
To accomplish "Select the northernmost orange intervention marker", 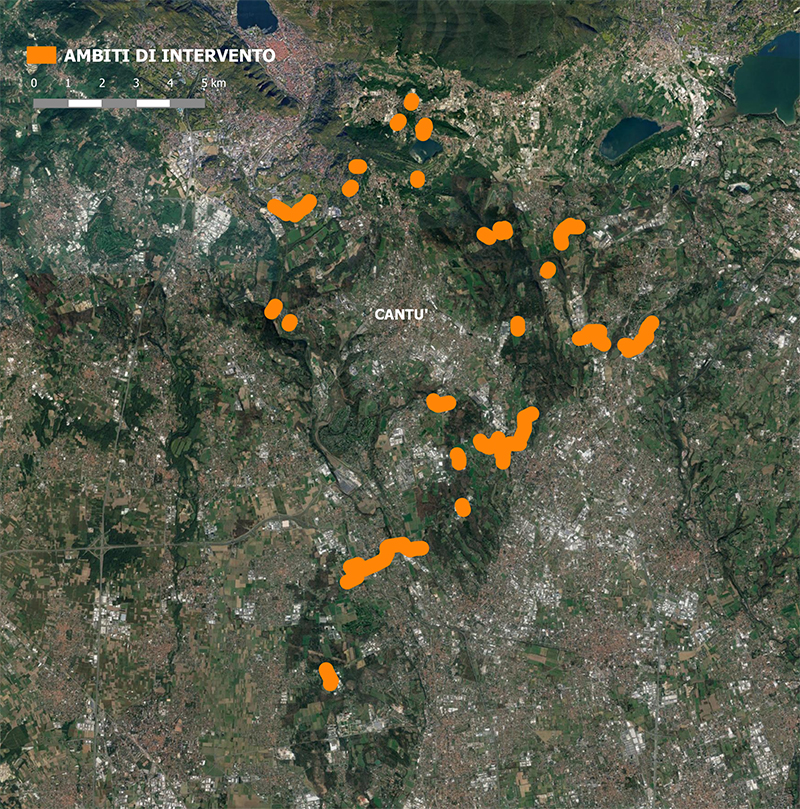I will click(411, 101).
